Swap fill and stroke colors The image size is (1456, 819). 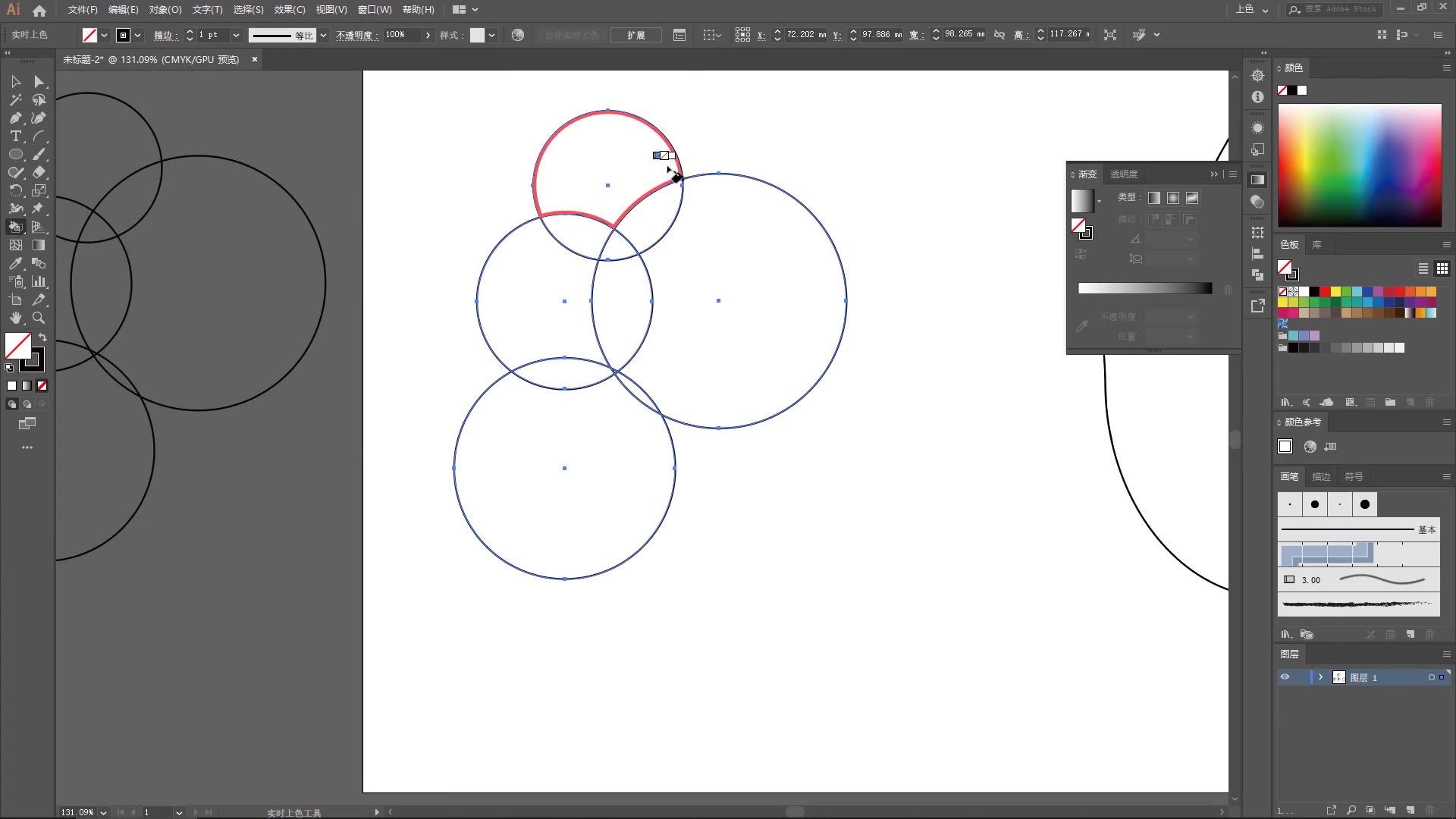[x=42, y=337]
